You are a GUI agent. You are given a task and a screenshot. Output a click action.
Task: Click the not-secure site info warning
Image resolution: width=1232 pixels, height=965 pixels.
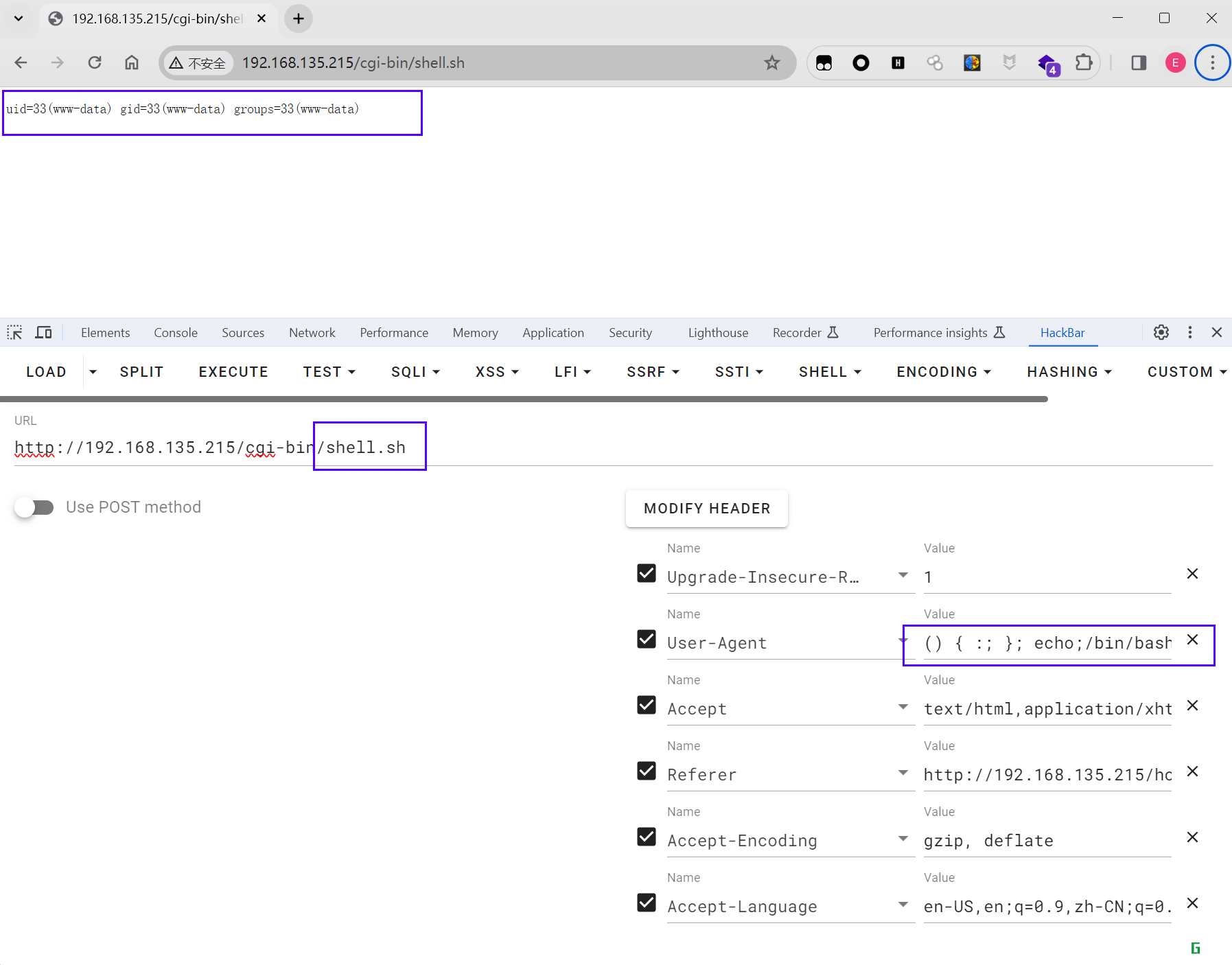coord(198,63)
